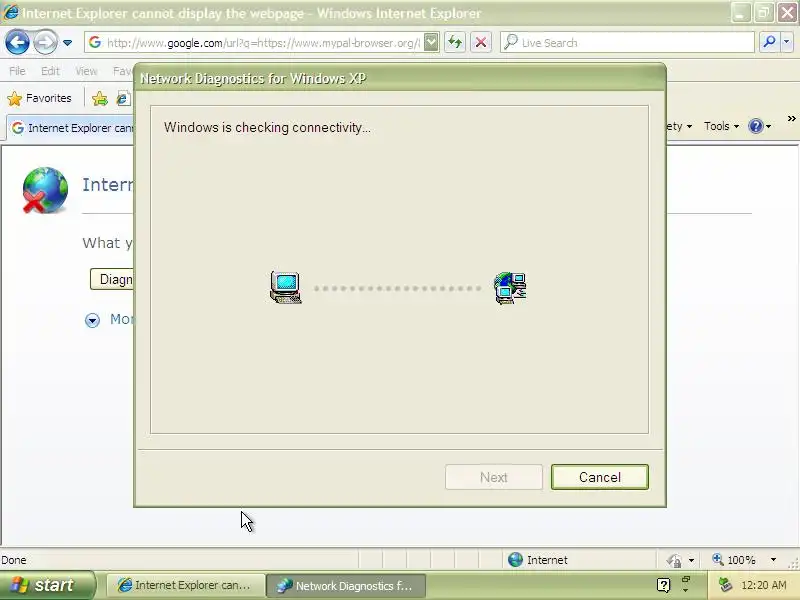Click the Google favicon in address bar

95,43
